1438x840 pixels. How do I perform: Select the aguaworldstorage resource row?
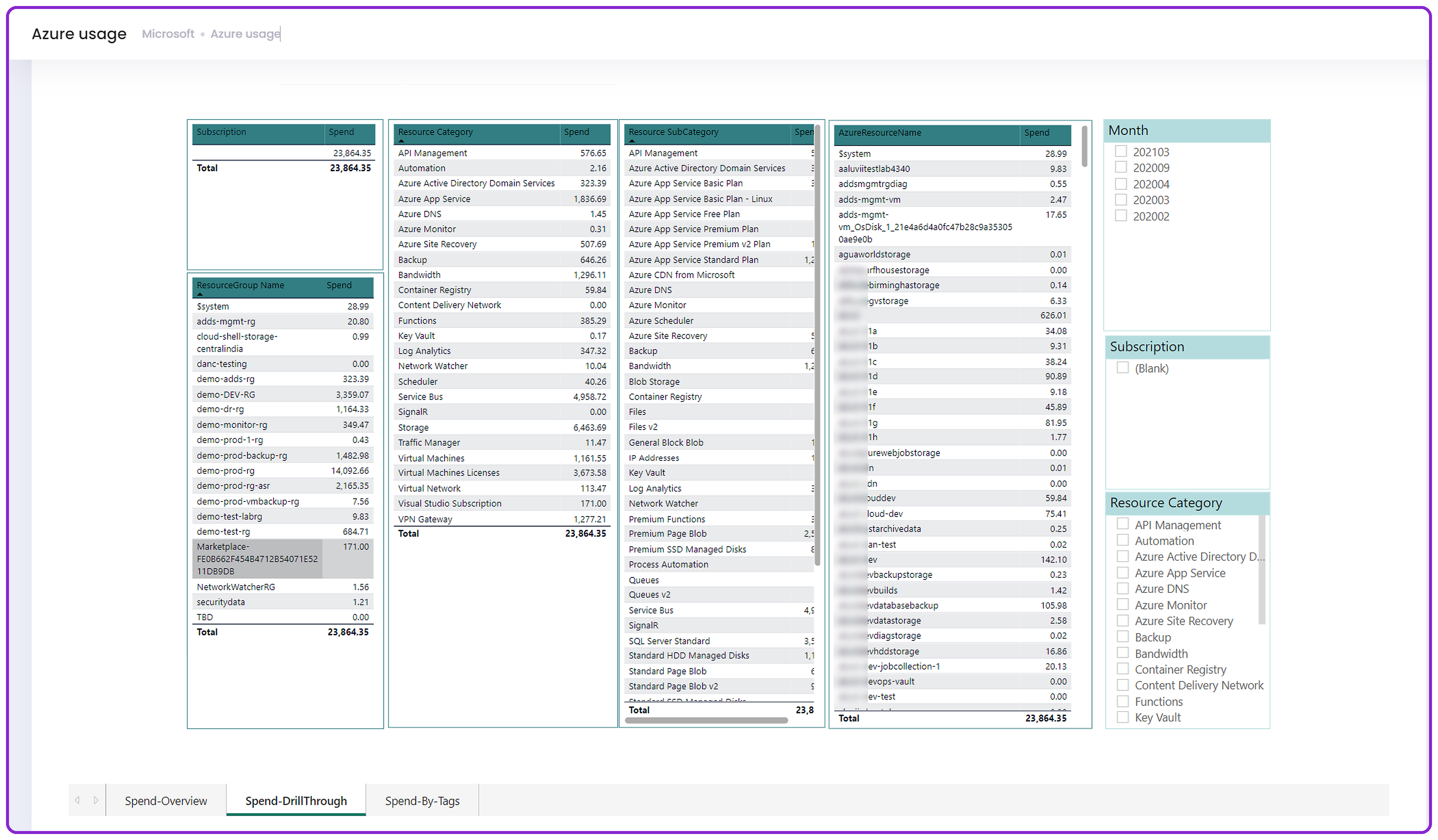[952, 255]
